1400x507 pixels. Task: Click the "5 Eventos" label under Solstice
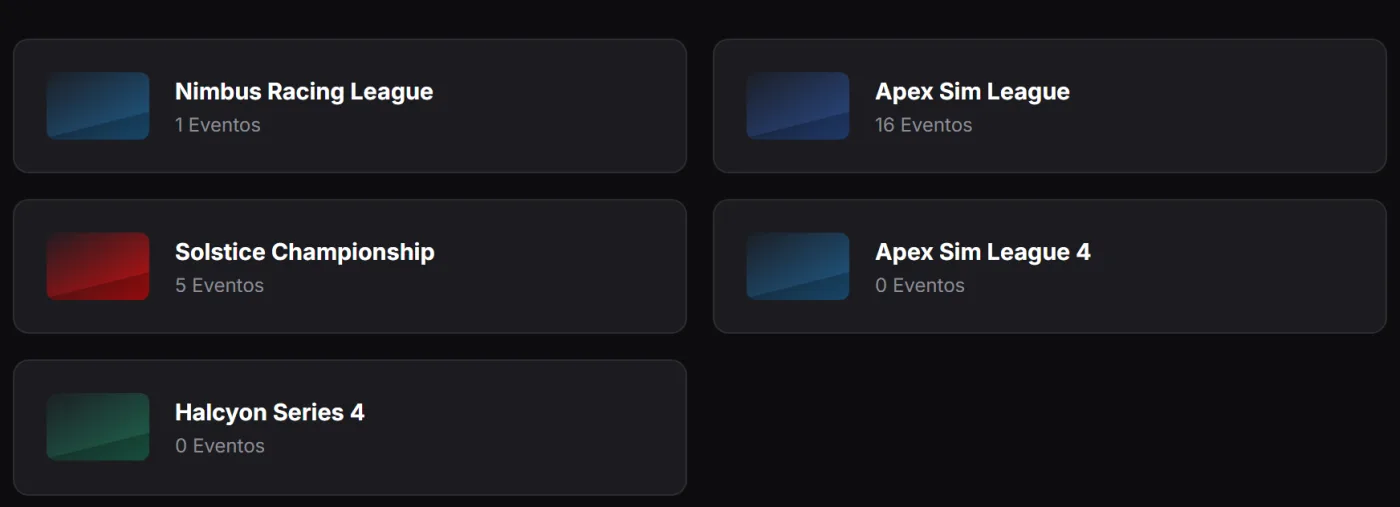pyautogui.click(x=220, y=285)
